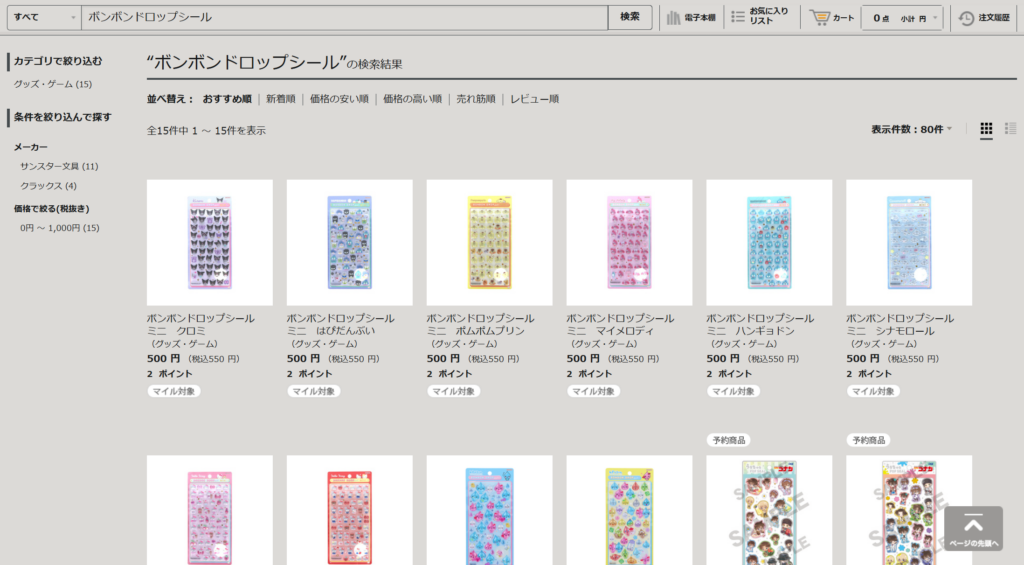Open the shopping cart カート
Screen dimensions: 1024x565
point(832,18)
